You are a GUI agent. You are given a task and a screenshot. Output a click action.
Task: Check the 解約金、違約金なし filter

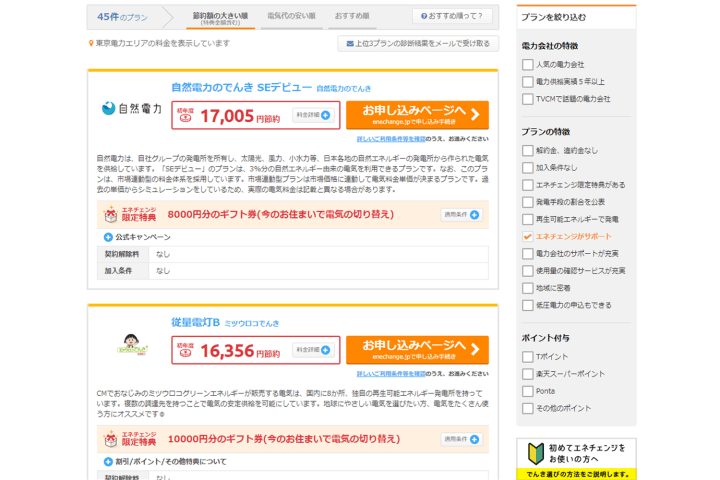[528, 151]
